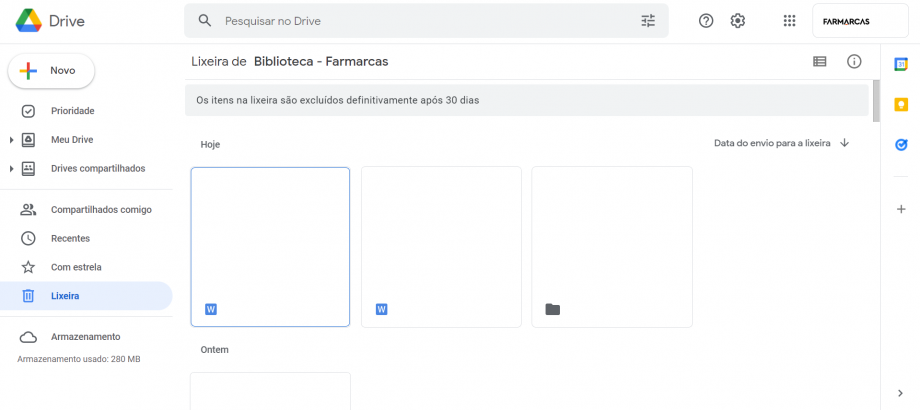Image resolution: width=920 pixels, height=410 pixels.
Task: Open Data do envio para a lixeira sort
Action: [771, 143]
